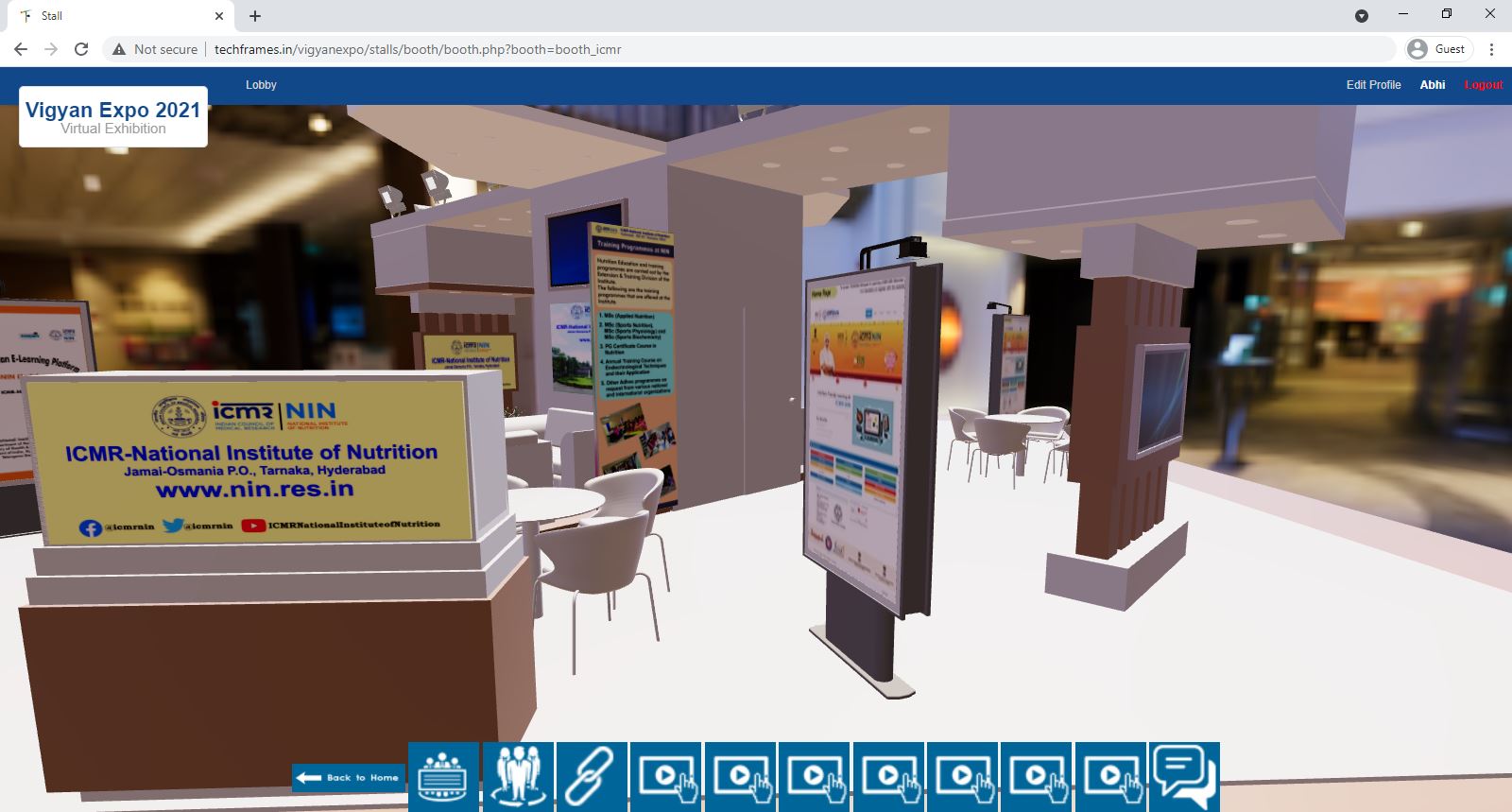
Task: Play the fourth video icon in toolbar
Action: (x=888, y=777)
